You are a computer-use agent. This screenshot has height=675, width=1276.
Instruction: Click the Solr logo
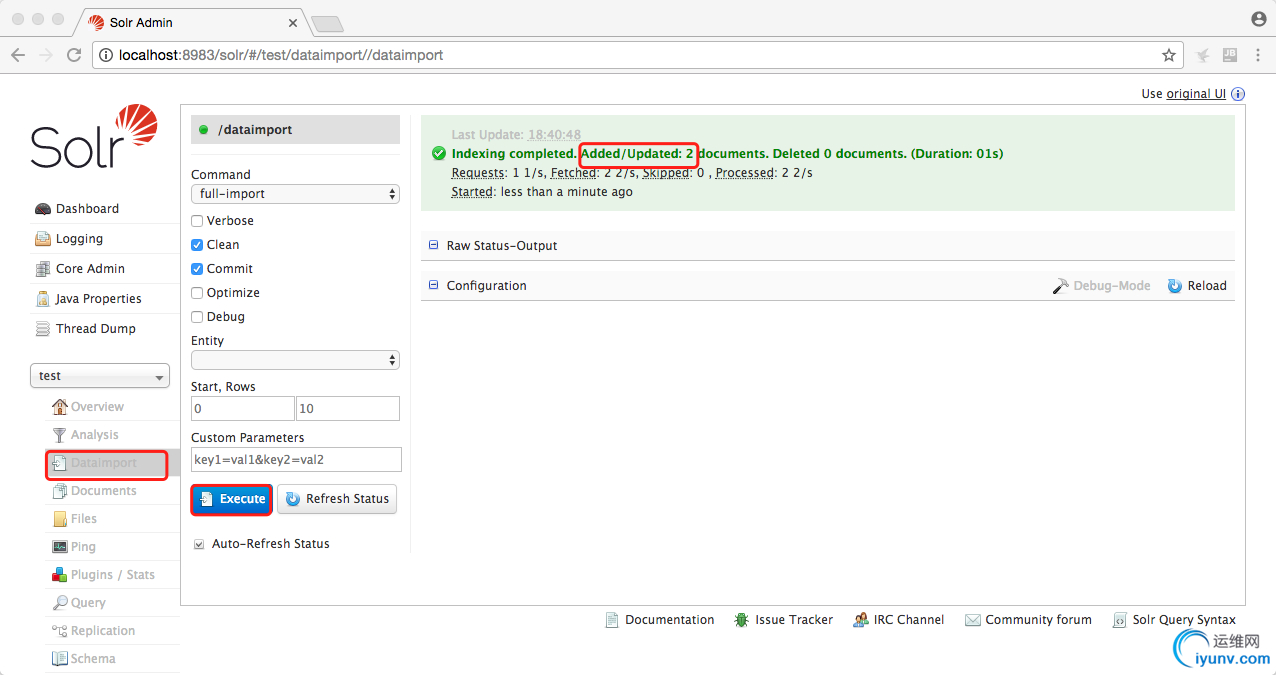(x=95, y=136)
